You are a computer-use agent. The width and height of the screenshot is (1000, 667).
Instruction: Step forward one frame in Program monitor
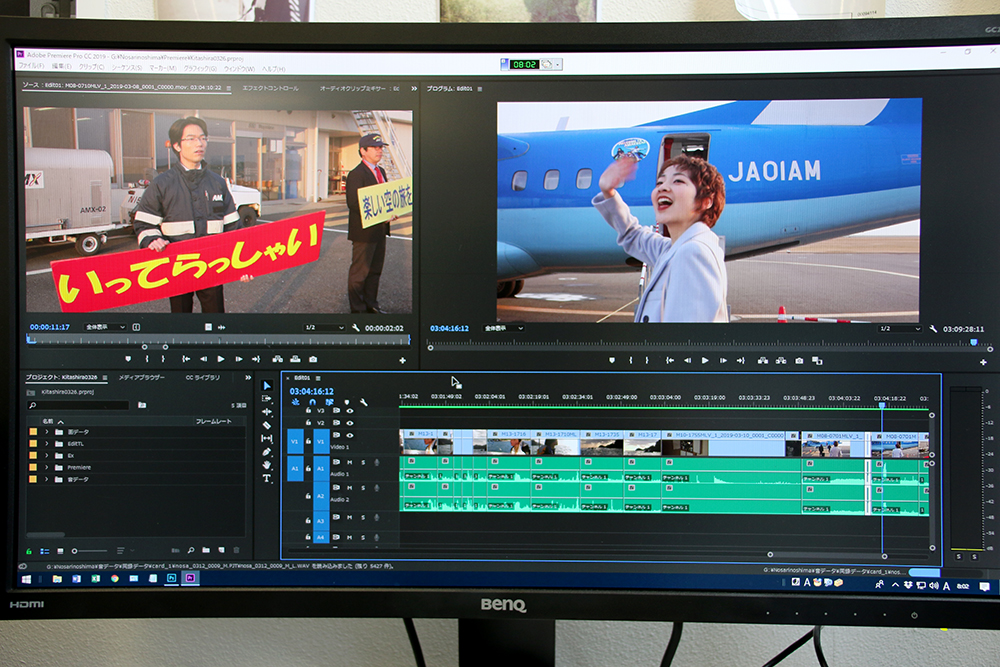click(x=723, y=361)
